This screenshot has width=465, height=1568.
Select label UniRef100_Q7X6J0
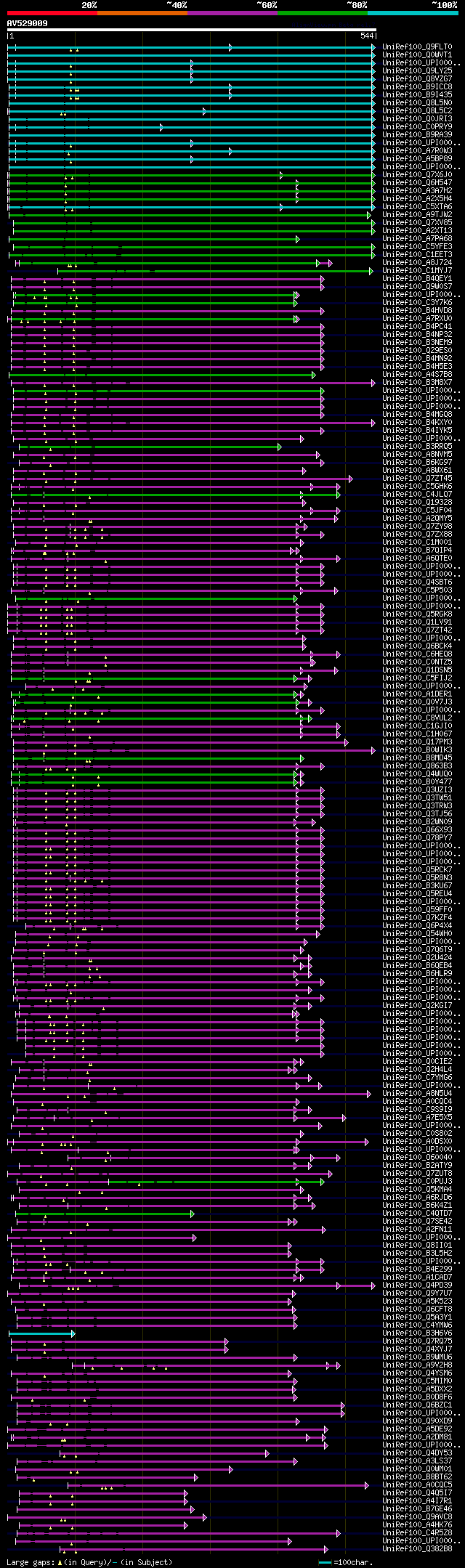417,175
